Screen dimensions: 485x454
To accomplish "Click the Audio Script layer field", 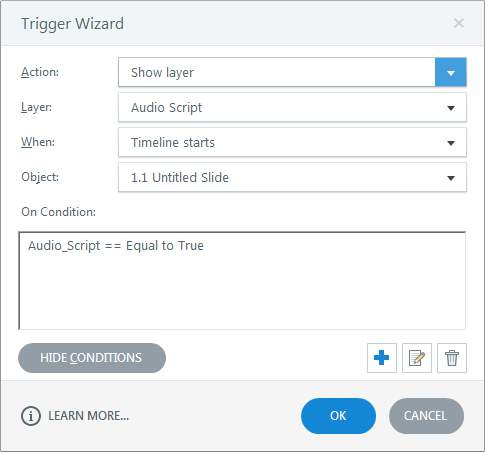I will pos(292,107).
